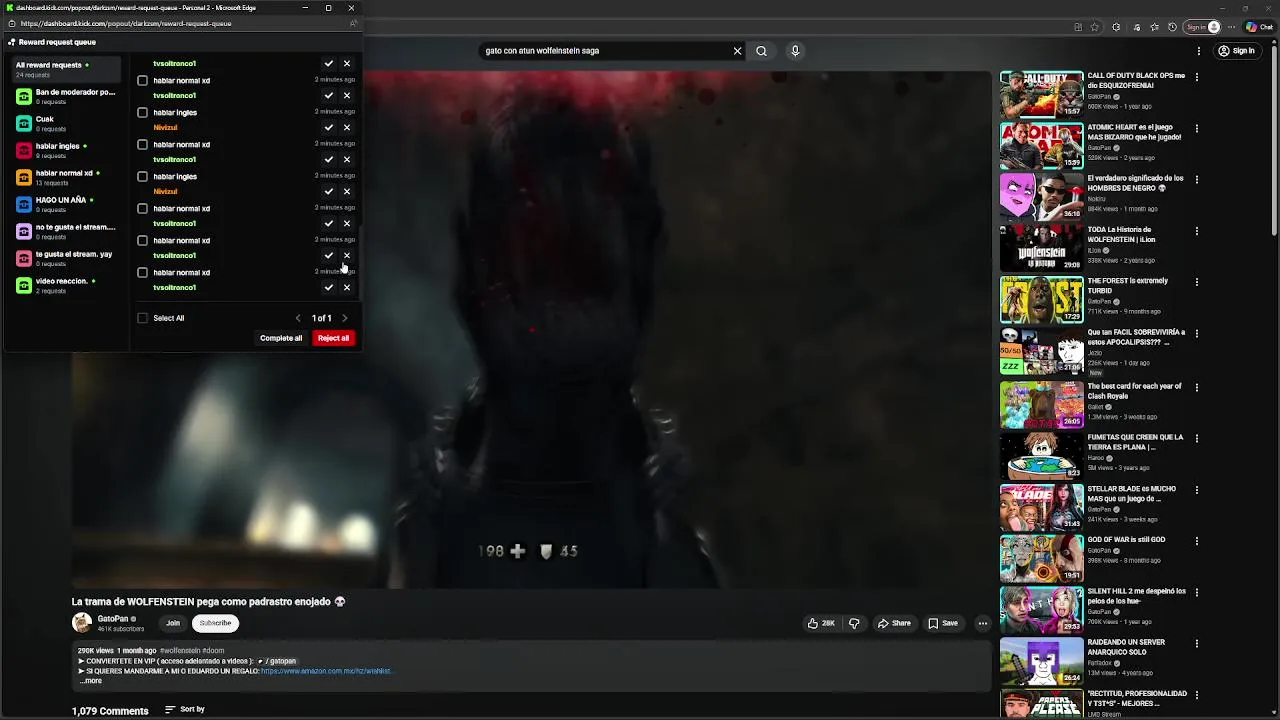The image size is (1280, 720).
Task: Filter queue by 'hablar ingles' reward
Action: 65,150
